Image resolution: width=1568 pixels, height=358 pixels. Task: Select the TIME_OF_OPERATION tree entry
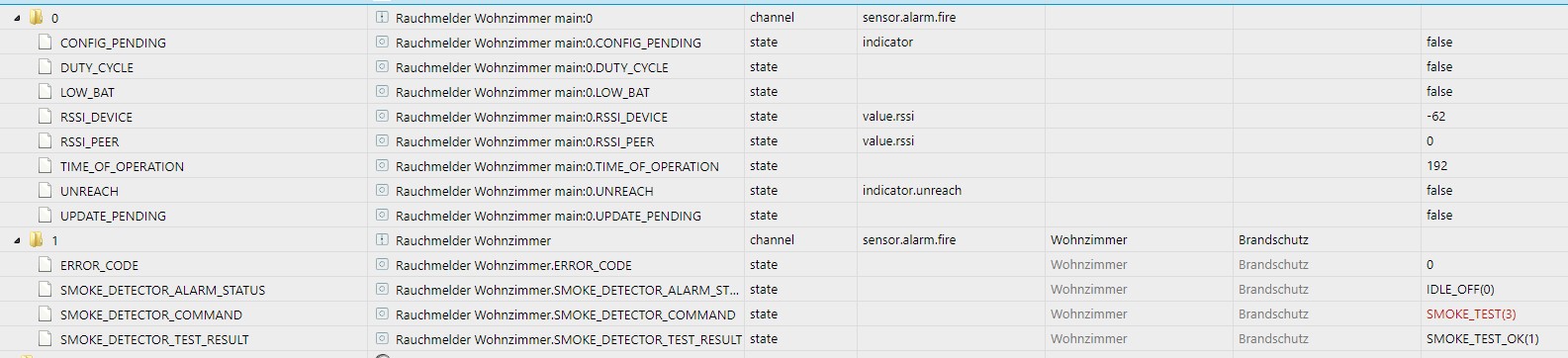[x=122, y=166]
